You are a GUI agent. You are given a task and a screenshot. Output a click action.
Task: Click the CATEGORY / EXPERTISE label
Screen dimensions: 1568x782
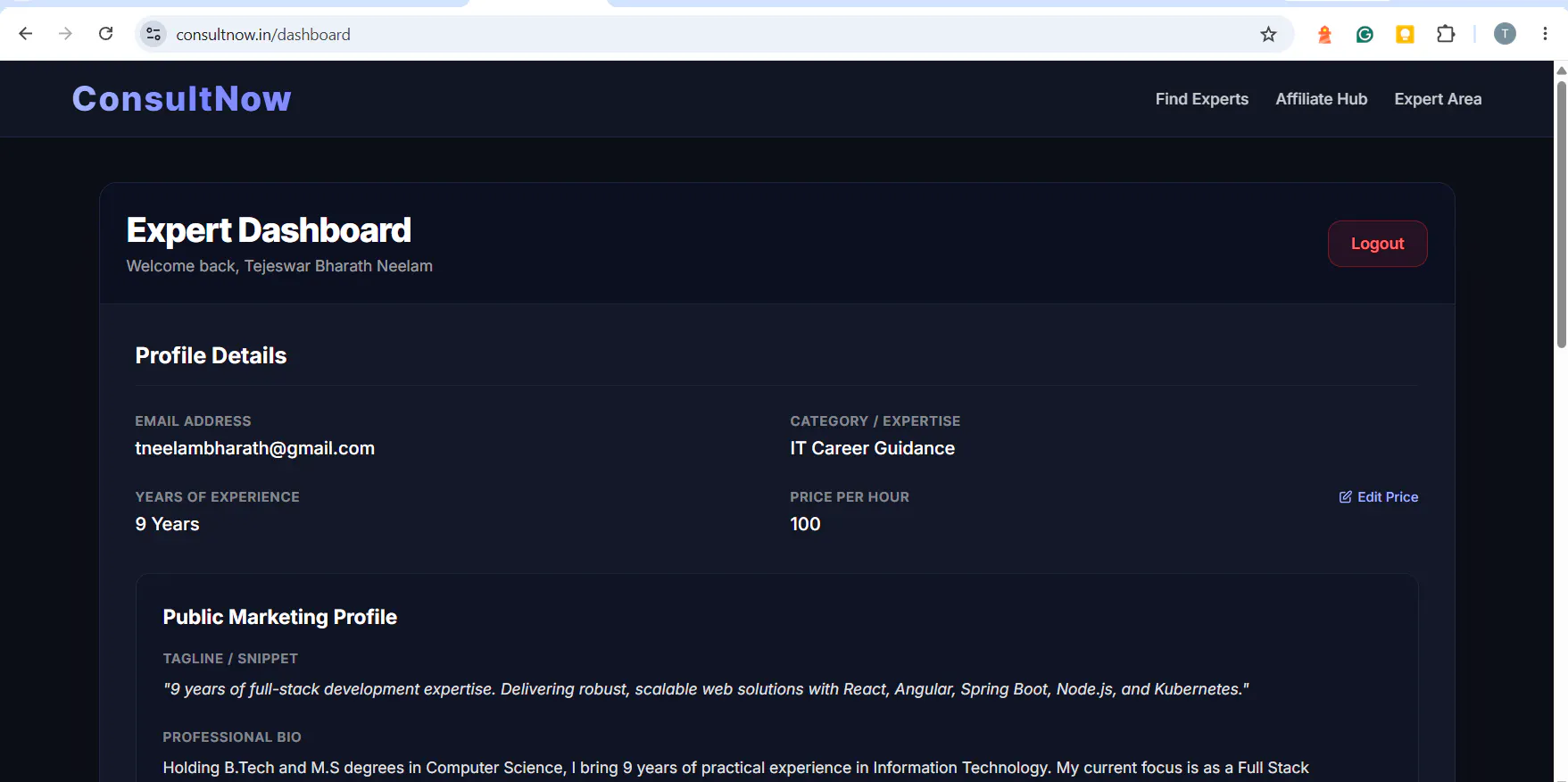click(x=875, y=421)
